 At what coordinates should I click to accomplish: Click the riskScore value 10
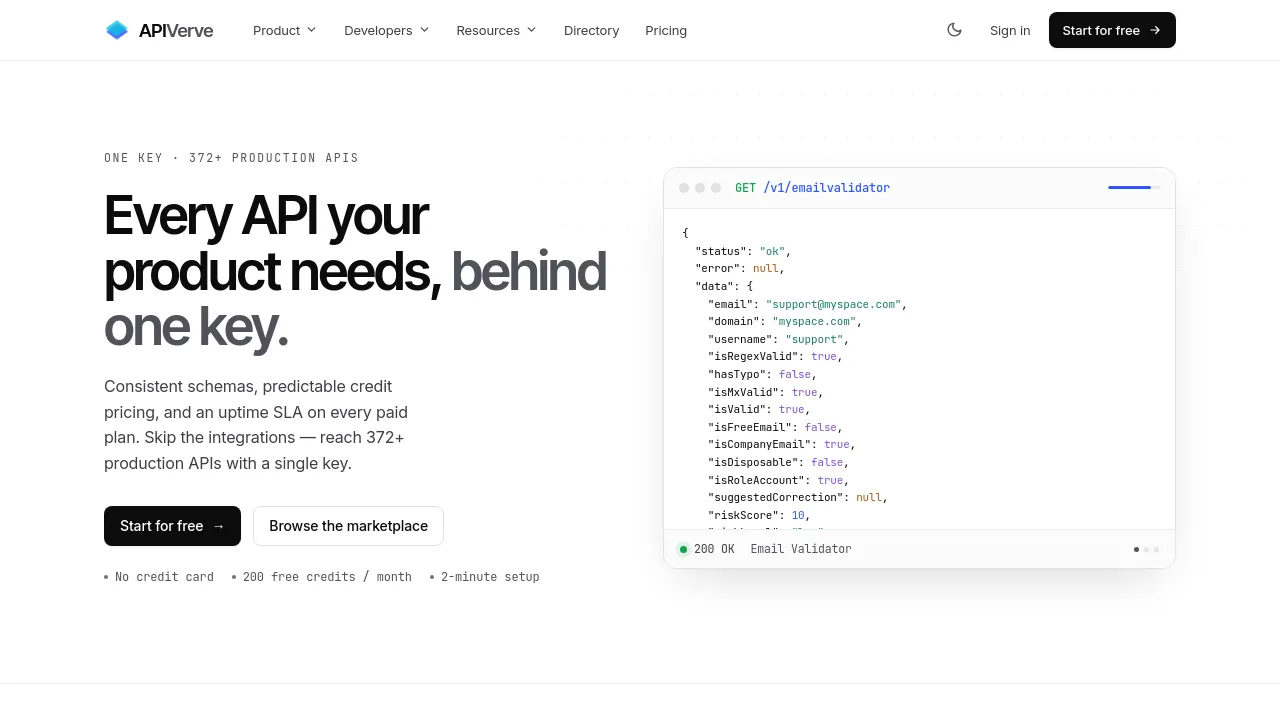[798, 516]
